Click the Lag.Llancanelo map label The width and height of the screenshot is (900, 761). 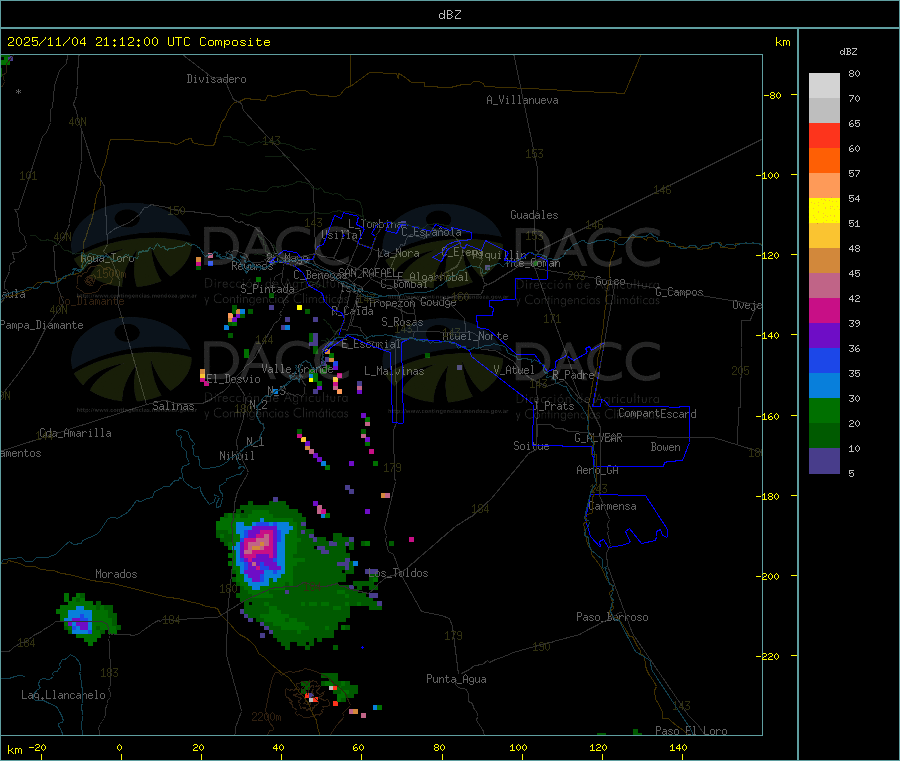pos(64,695)
